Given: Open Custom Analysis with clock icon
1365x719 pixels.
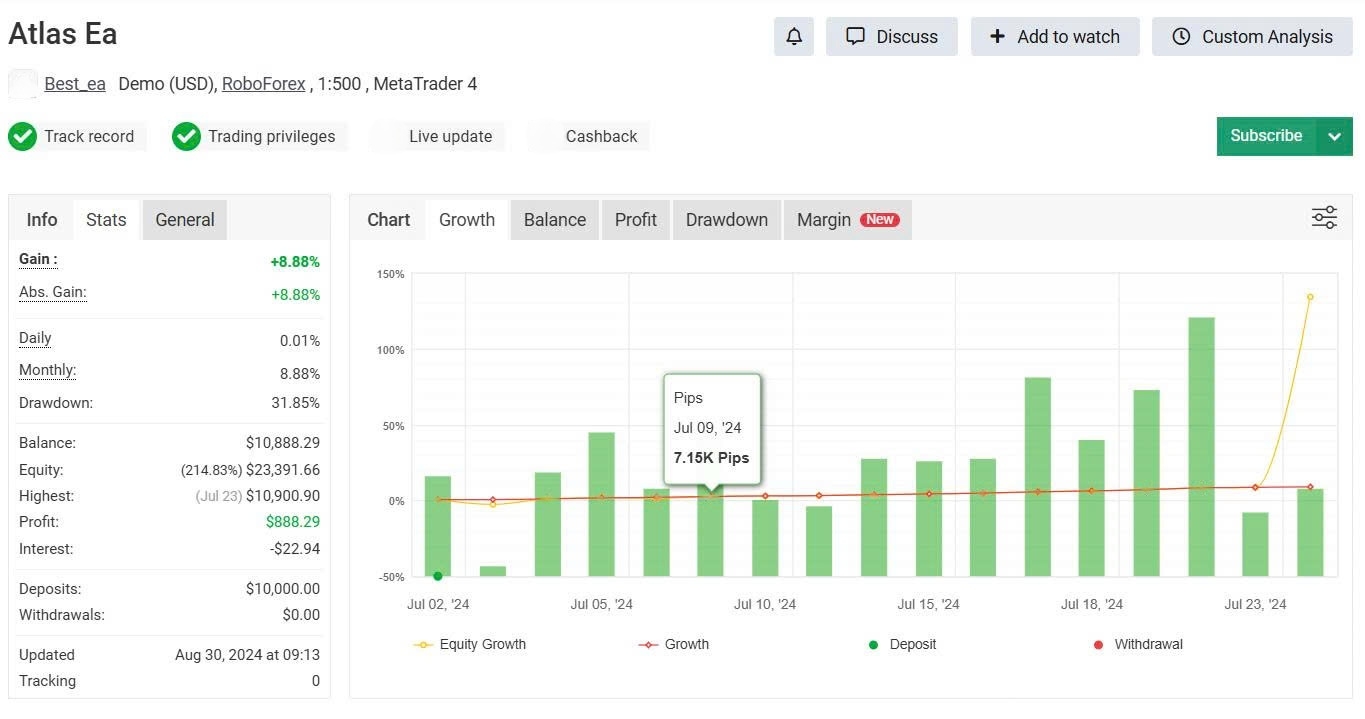Looking at the screenshot, I should pyautogui.click(x=1252, y=37).
